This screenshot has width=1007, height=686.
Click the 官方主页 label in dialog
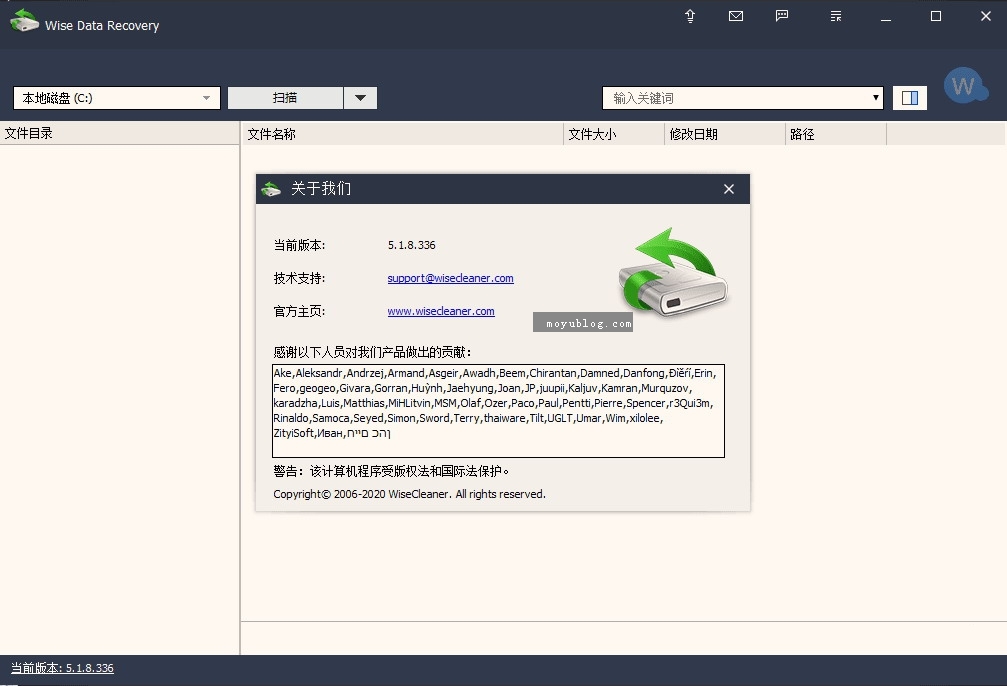pos(299,312)
